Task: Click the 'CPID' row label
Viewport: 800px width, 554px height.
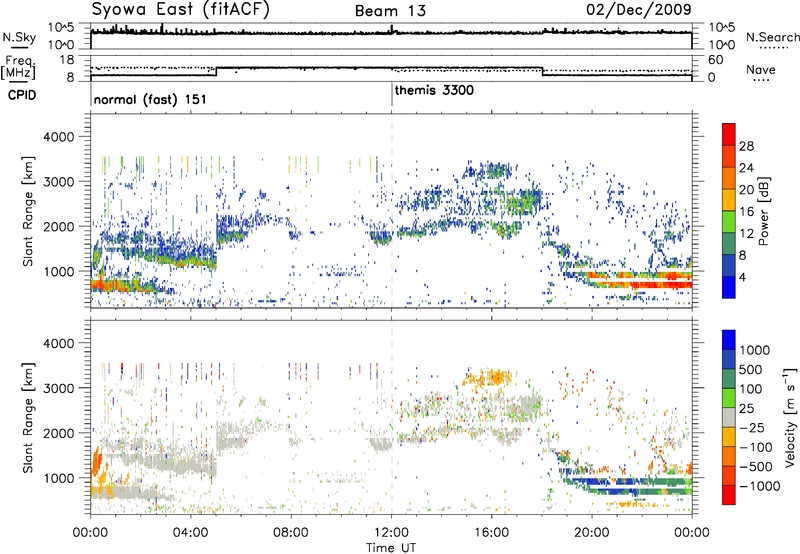Action: (21, 95)
